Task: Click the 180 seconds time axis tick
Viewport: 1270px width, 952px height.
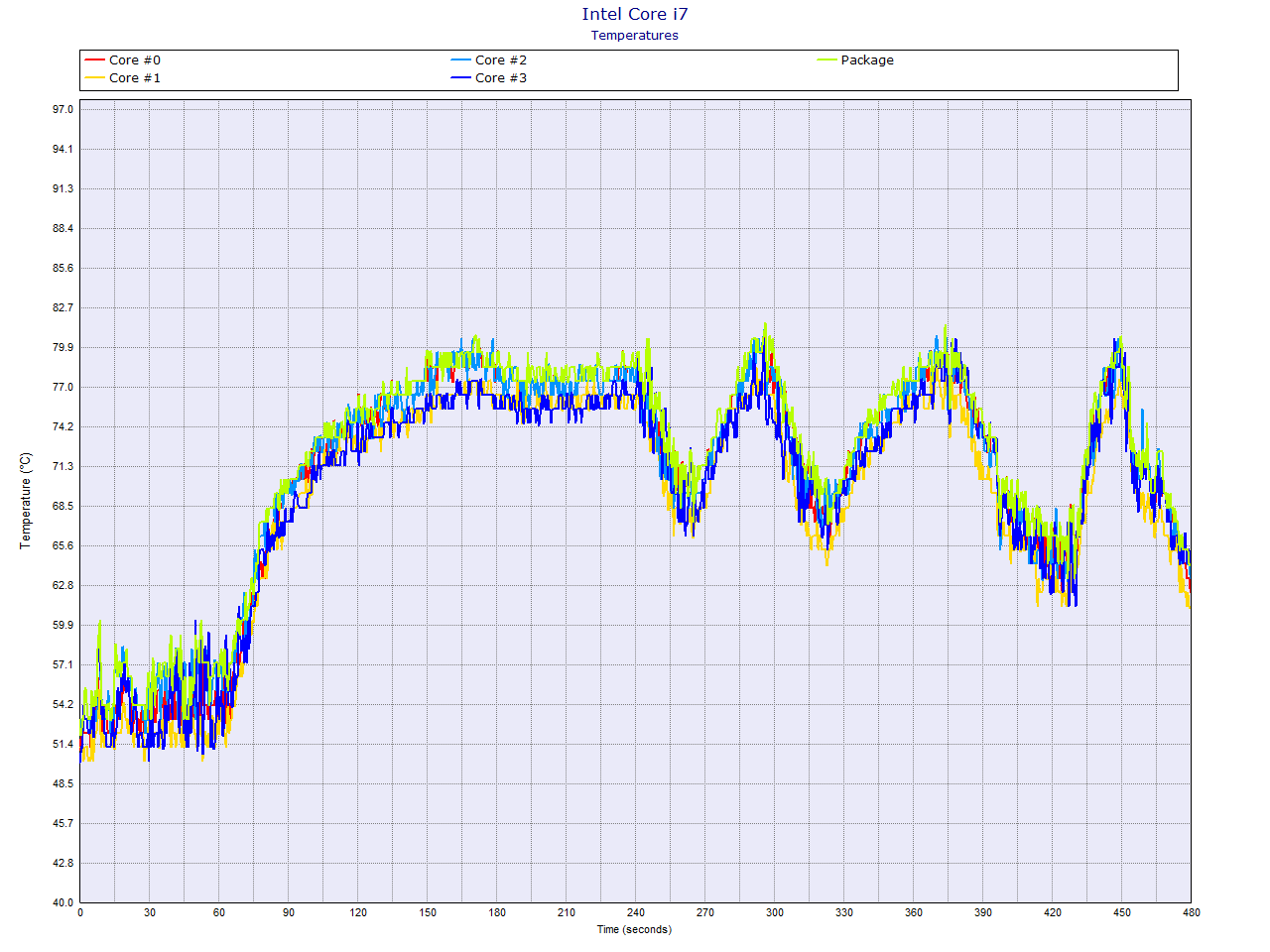Action: pos(497,912)
